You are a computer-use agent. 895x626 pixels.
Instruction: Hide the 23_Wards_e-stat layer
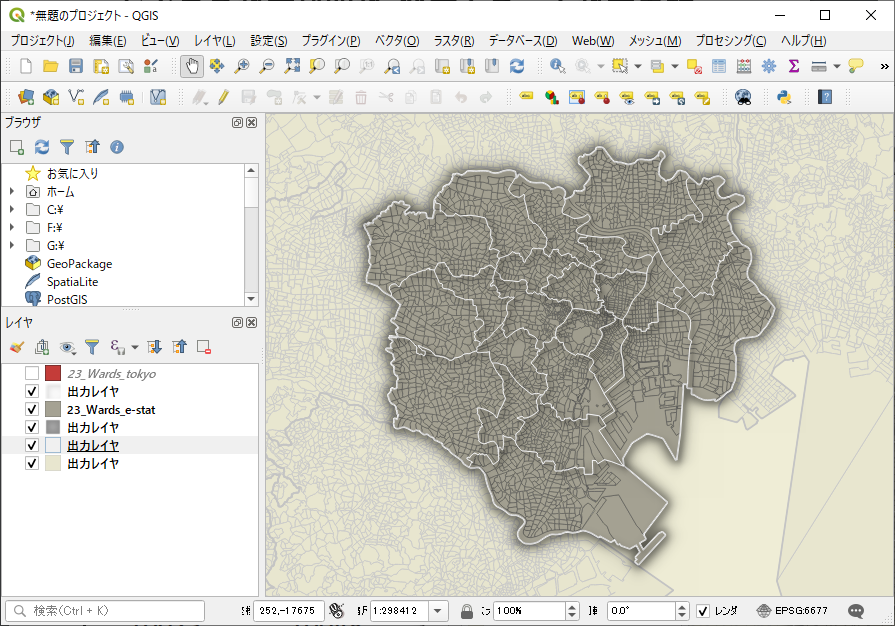click(32, 410)
